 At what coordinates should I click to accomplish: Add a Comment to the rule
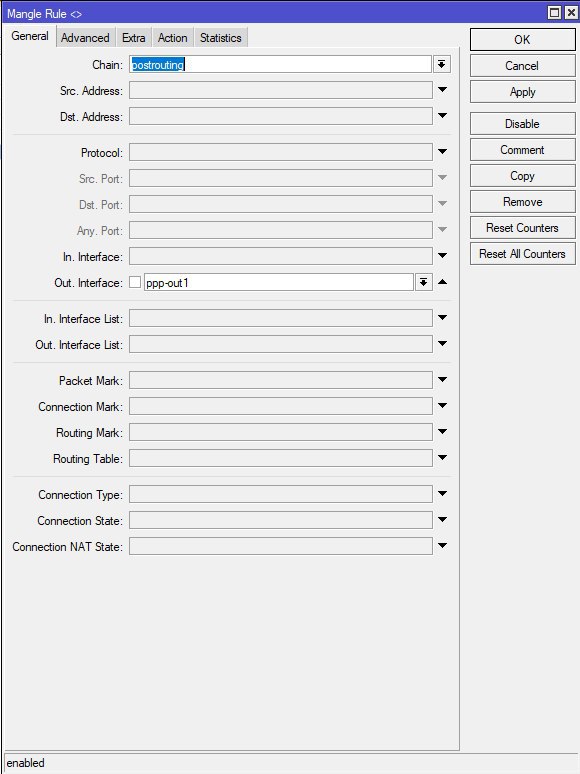point(522,150)
